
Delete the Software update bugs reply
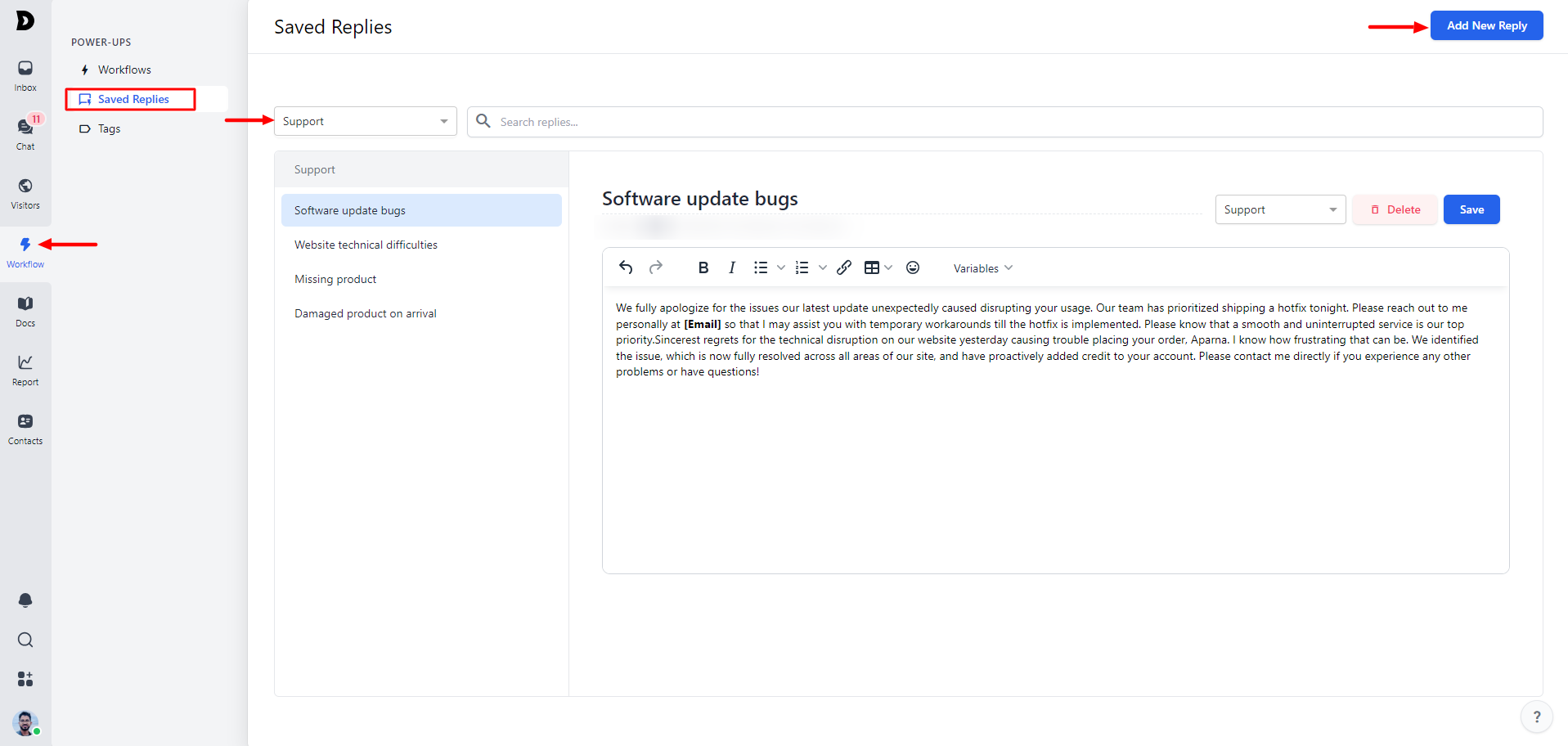point(1395,209)
